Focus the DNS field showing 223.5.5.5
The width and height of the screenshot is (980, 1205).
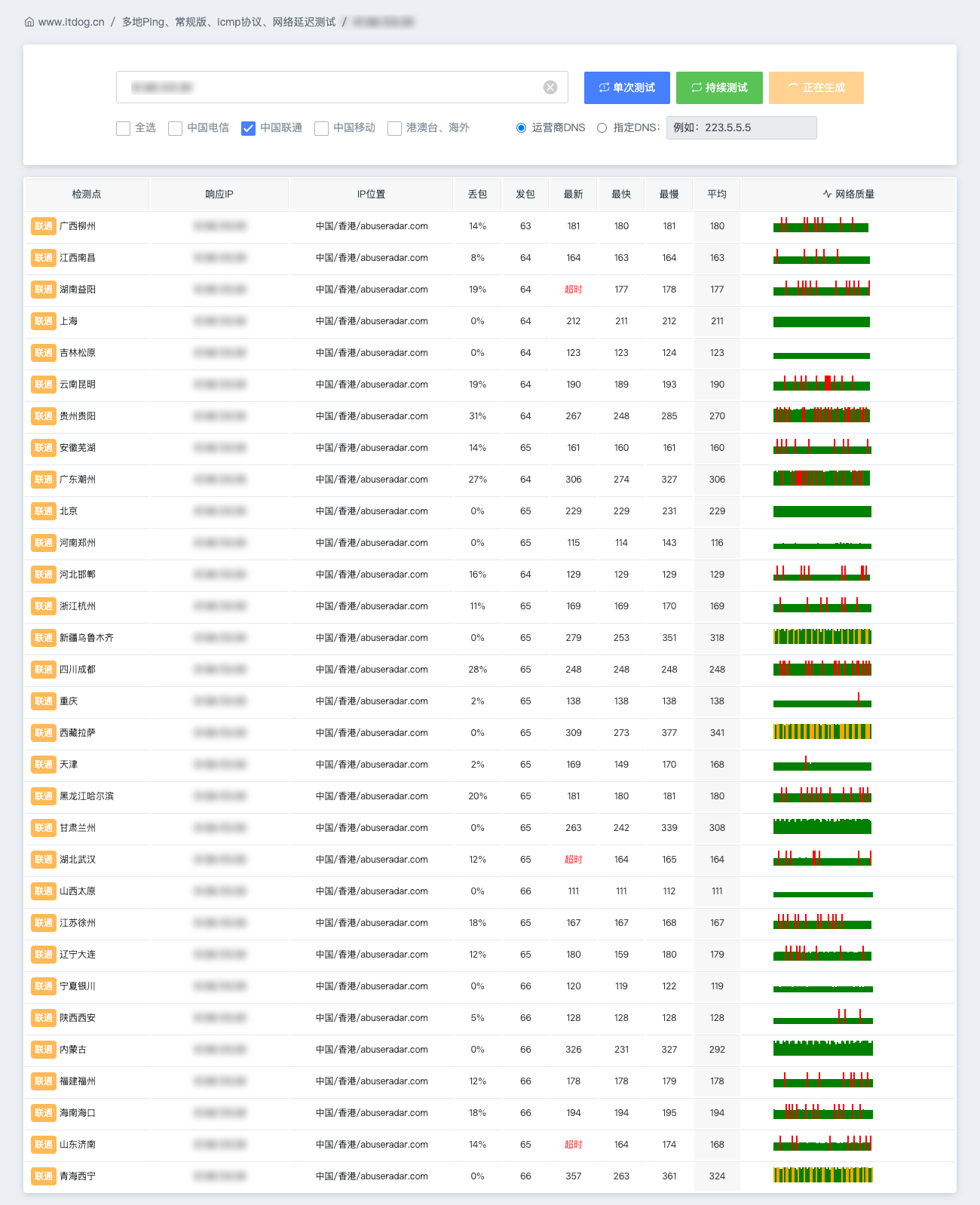click(x=742, y=127)
